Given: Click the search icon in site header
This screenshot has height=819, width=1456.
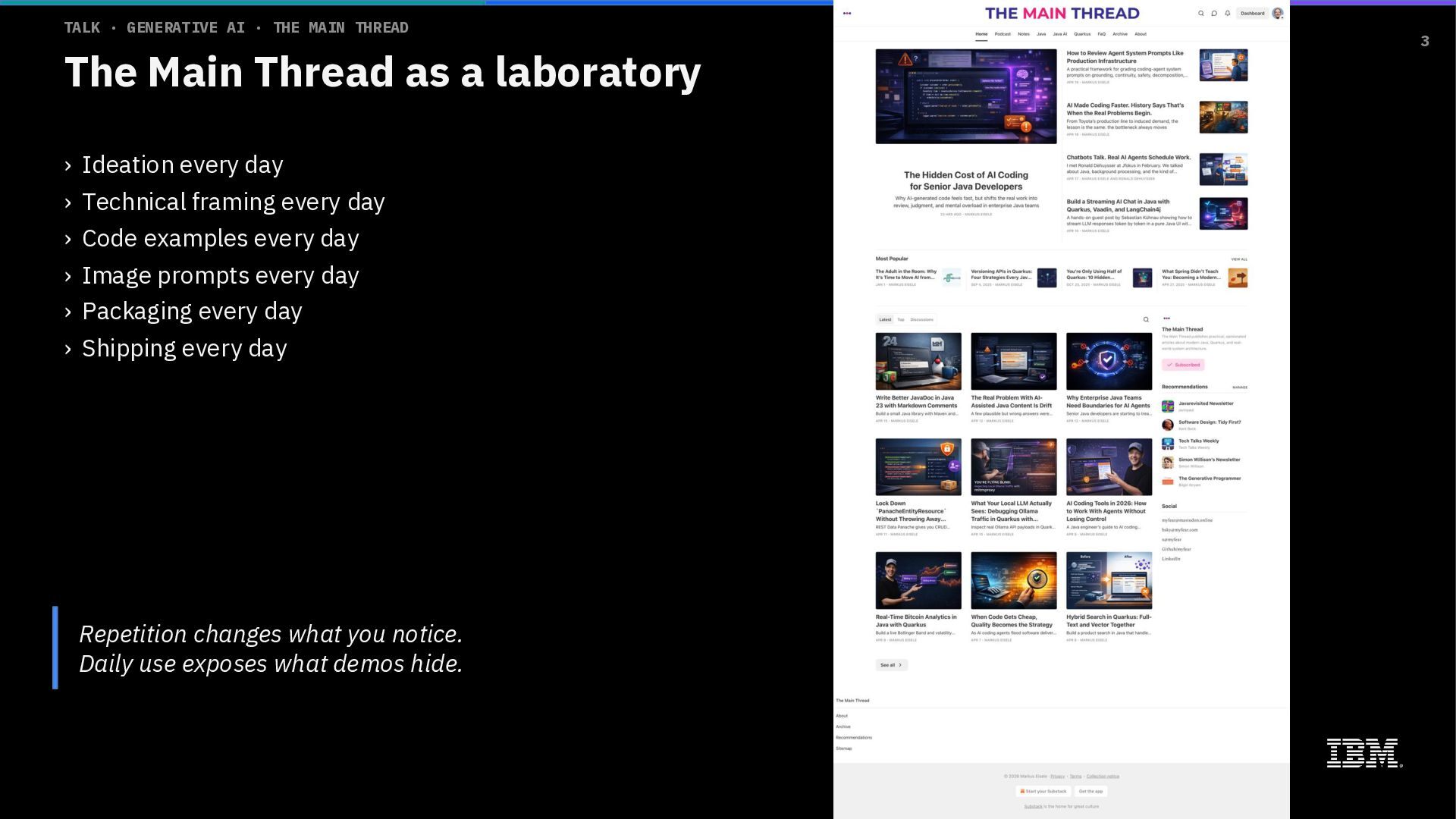Looking at the screenshot, I should (1200, 14).
